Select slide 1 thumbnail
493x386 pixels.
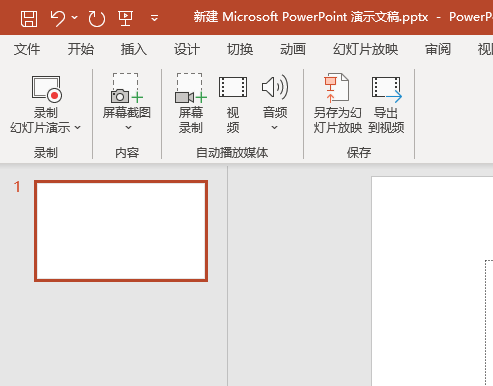coord(121,231)
